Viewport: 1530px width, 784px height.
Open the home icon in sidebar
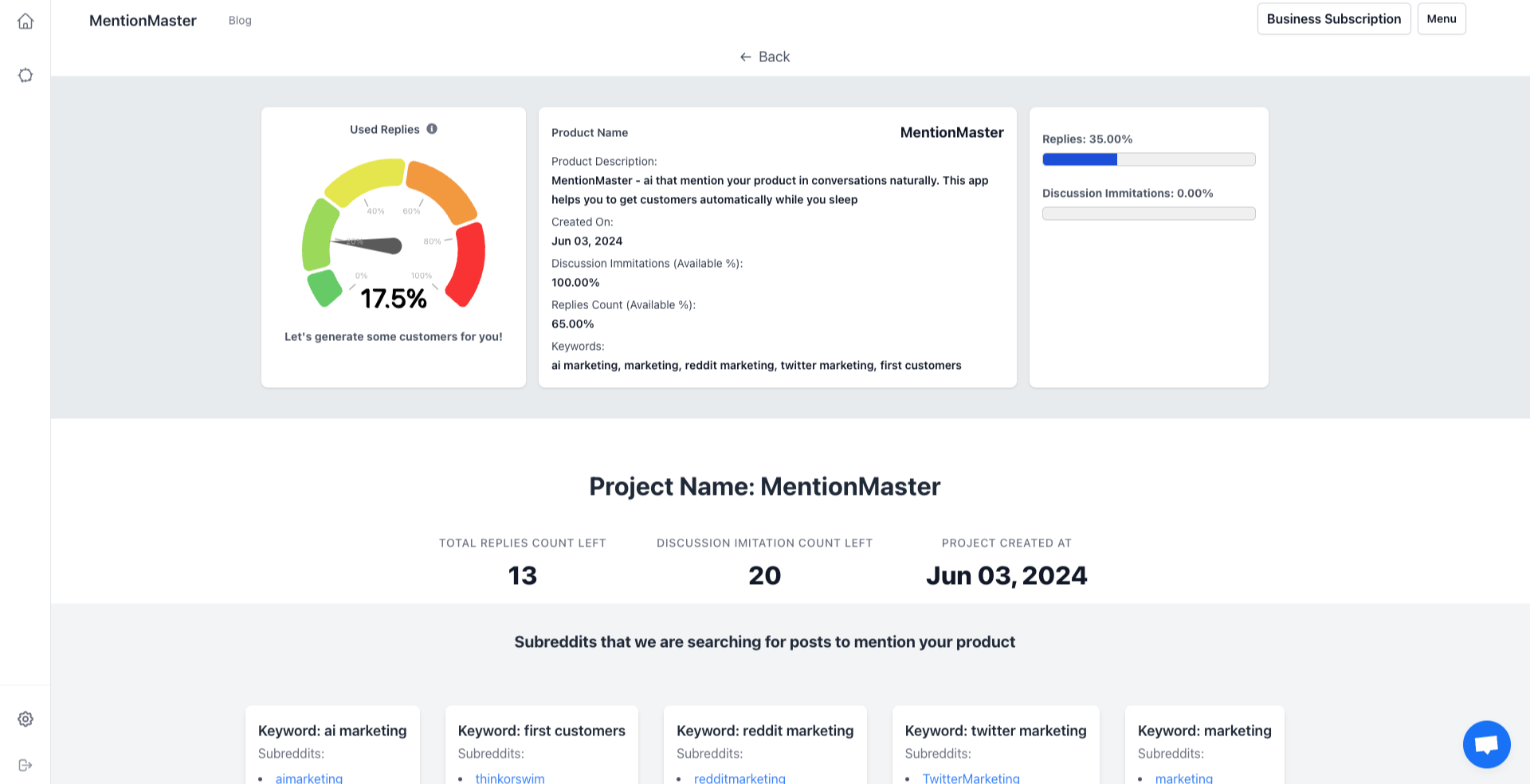click(x=25, y=21)
